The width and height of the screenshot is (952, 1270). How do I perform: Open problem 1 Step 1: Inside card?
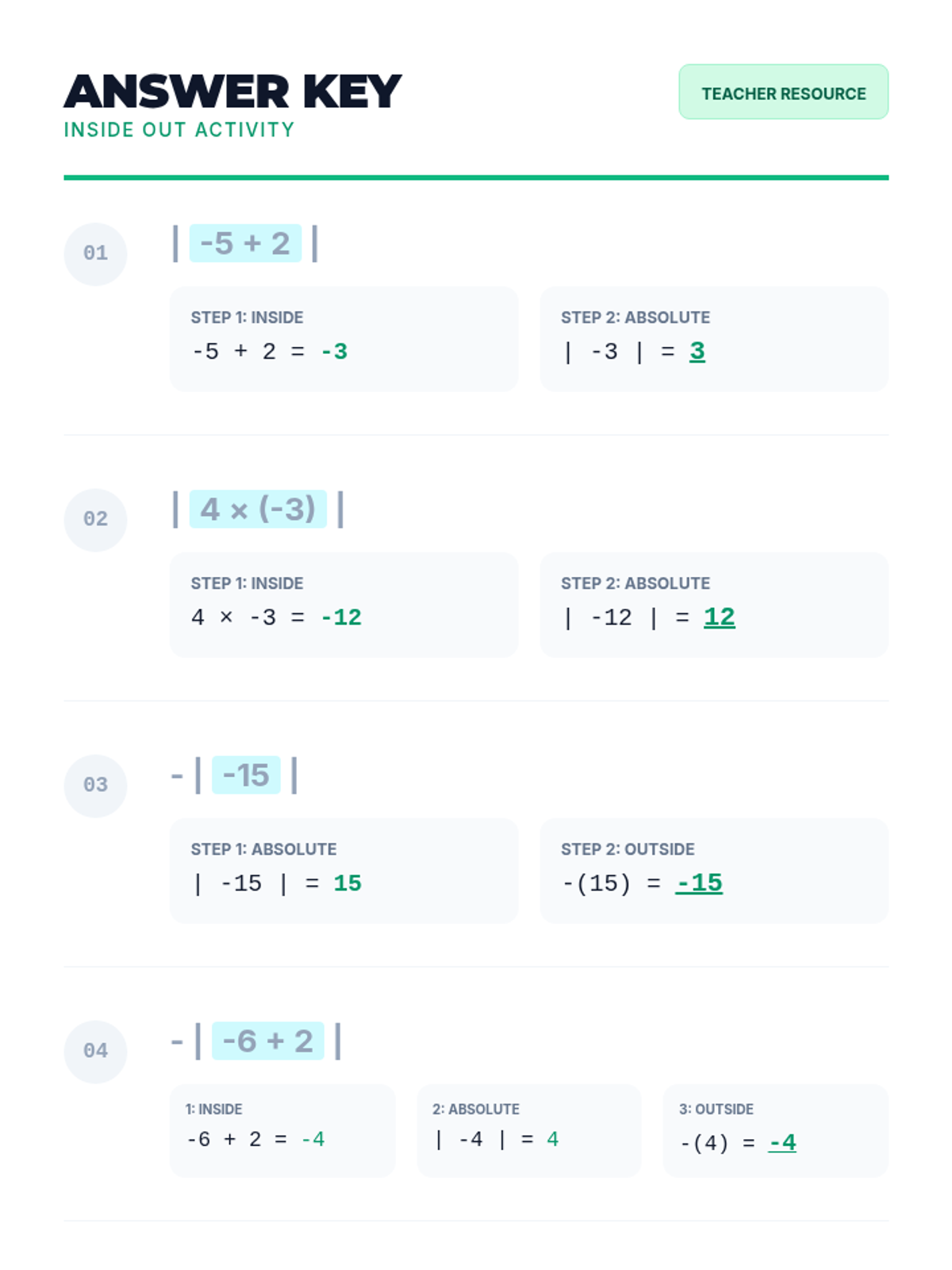(x=344, y=339)
